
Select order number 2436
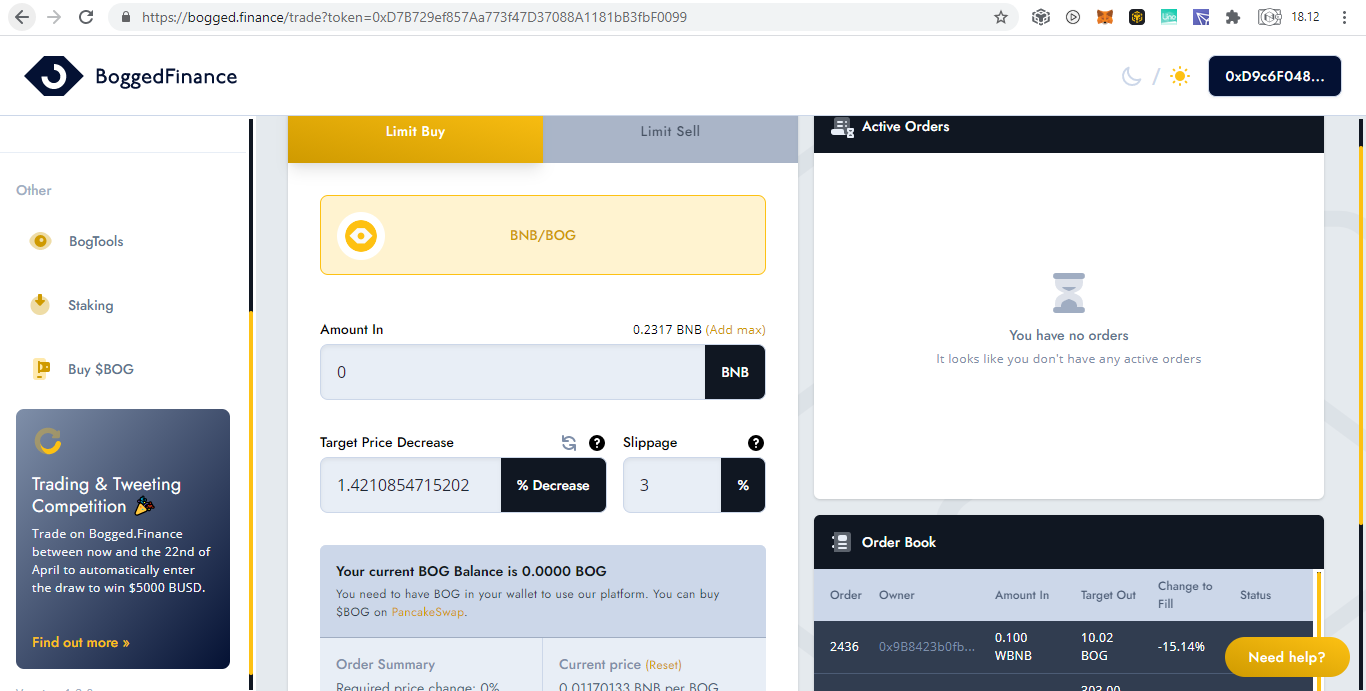pyautogui.click(x=844, y=646)
